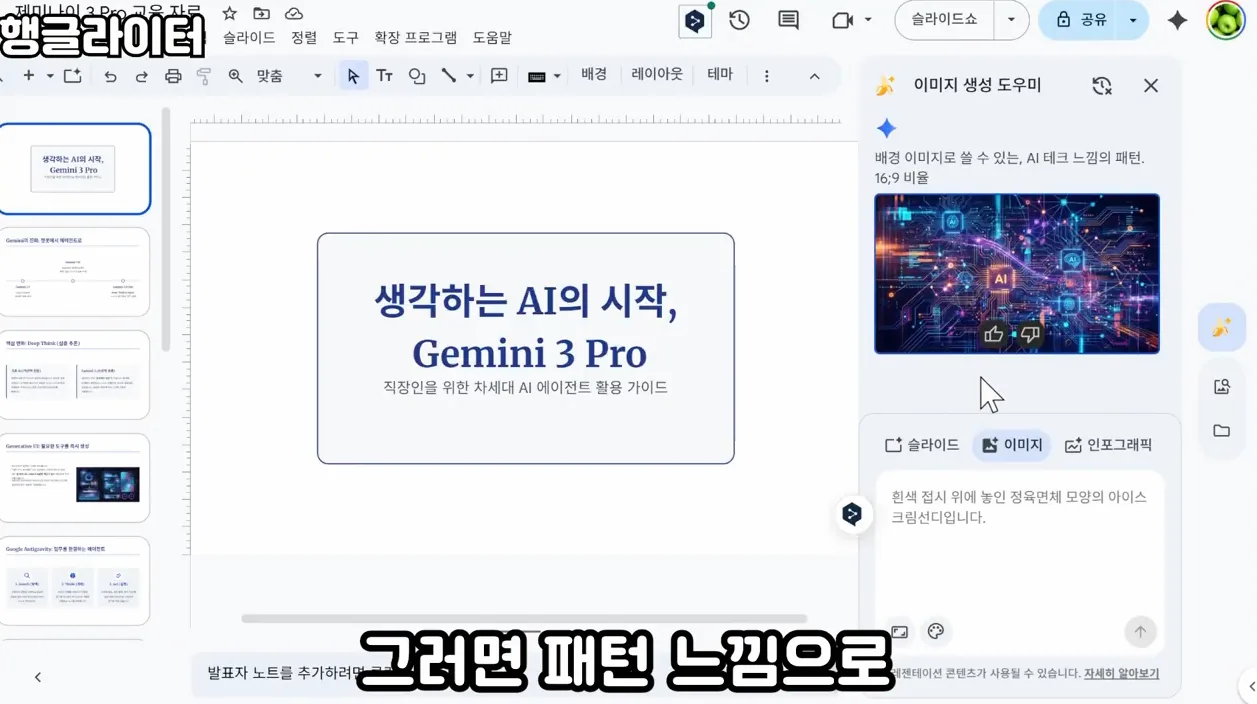This screenshot has width=1257, height=704.
Task: Select the Deep Think slide thumbnail
Action: point(75,374)
